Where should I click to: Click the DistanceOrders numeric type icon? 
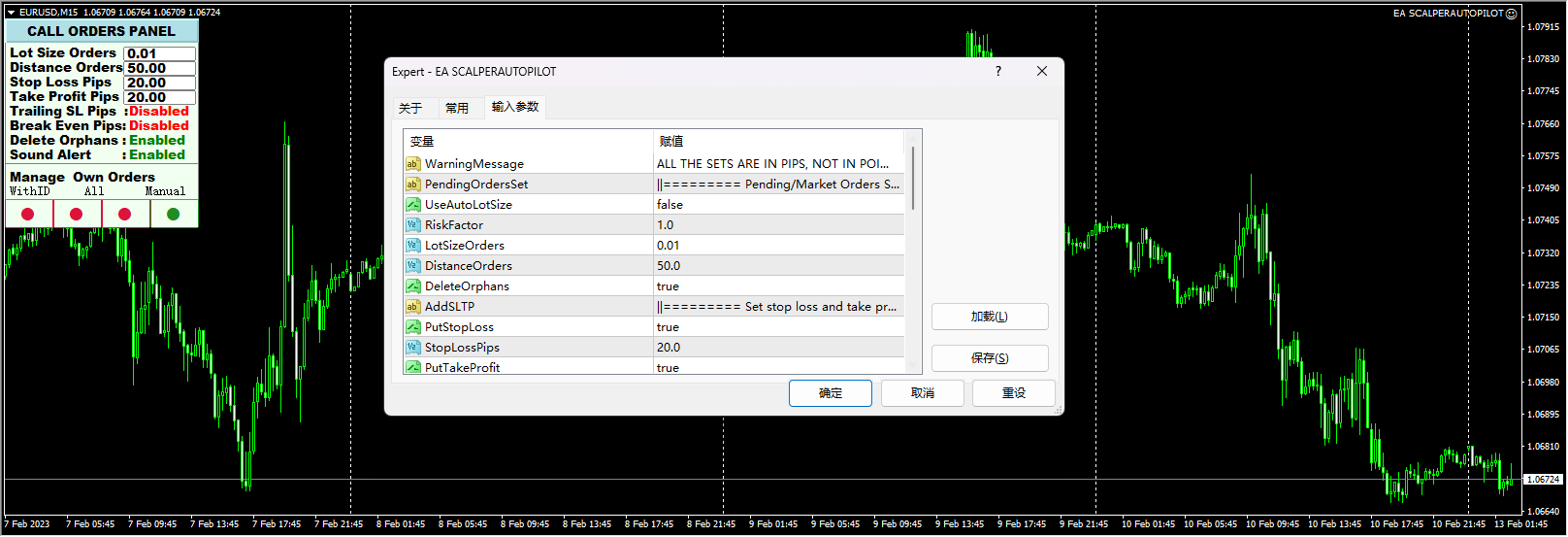[412, 266]
